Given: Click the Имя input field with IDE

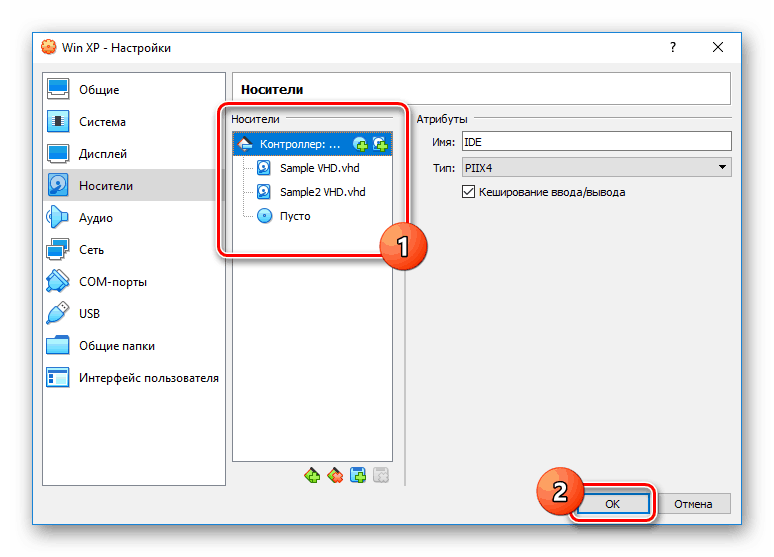Looking at the screenshot, I should [597, 142].
